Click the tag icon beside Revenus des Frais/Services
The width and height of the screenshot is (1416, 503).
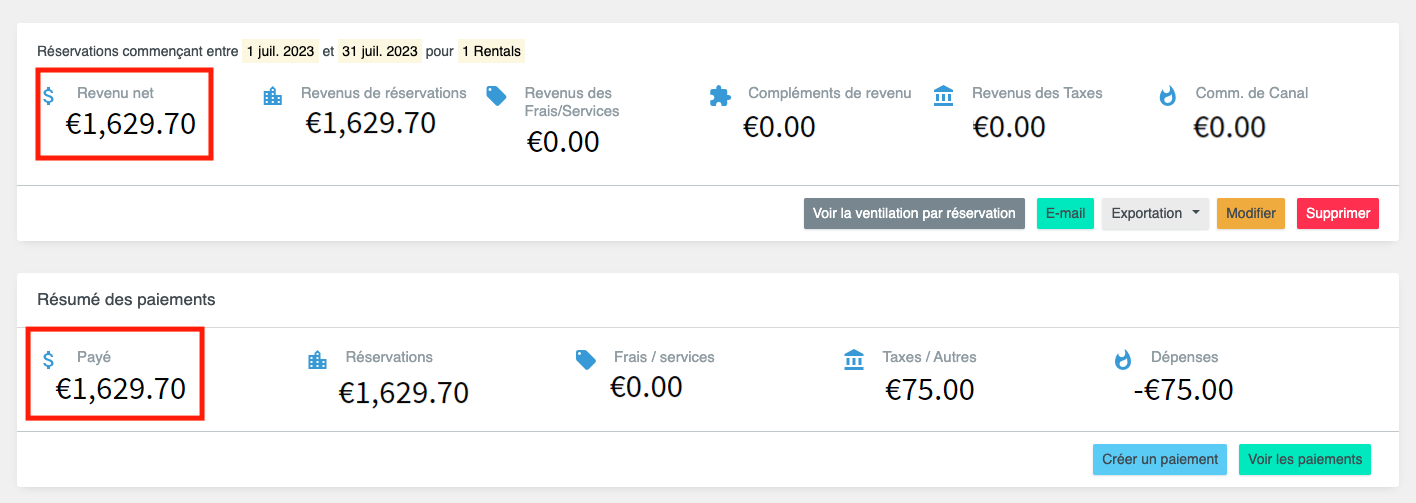(496, 96)
